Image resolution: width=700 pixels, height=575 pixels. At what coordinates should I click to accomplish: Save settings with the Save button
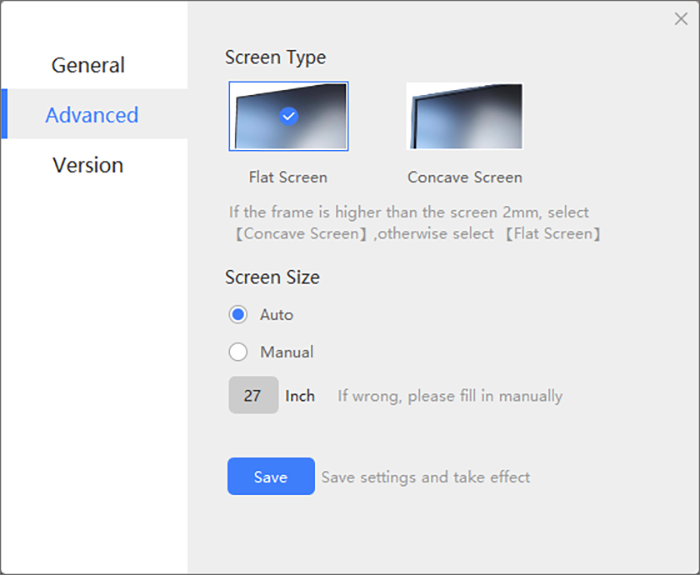tap(271, 476)
